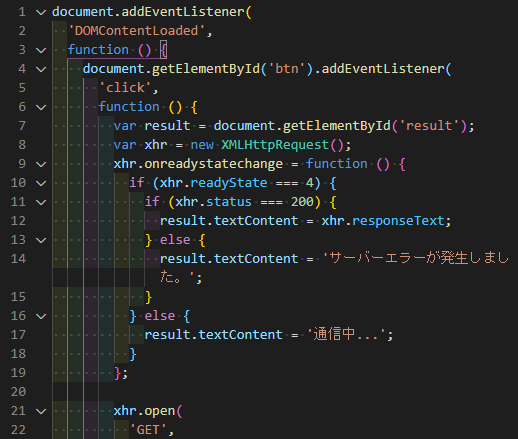Collapse the fold chevron on line 21
The image size is (518, 439).
click(x=41, y=411)
